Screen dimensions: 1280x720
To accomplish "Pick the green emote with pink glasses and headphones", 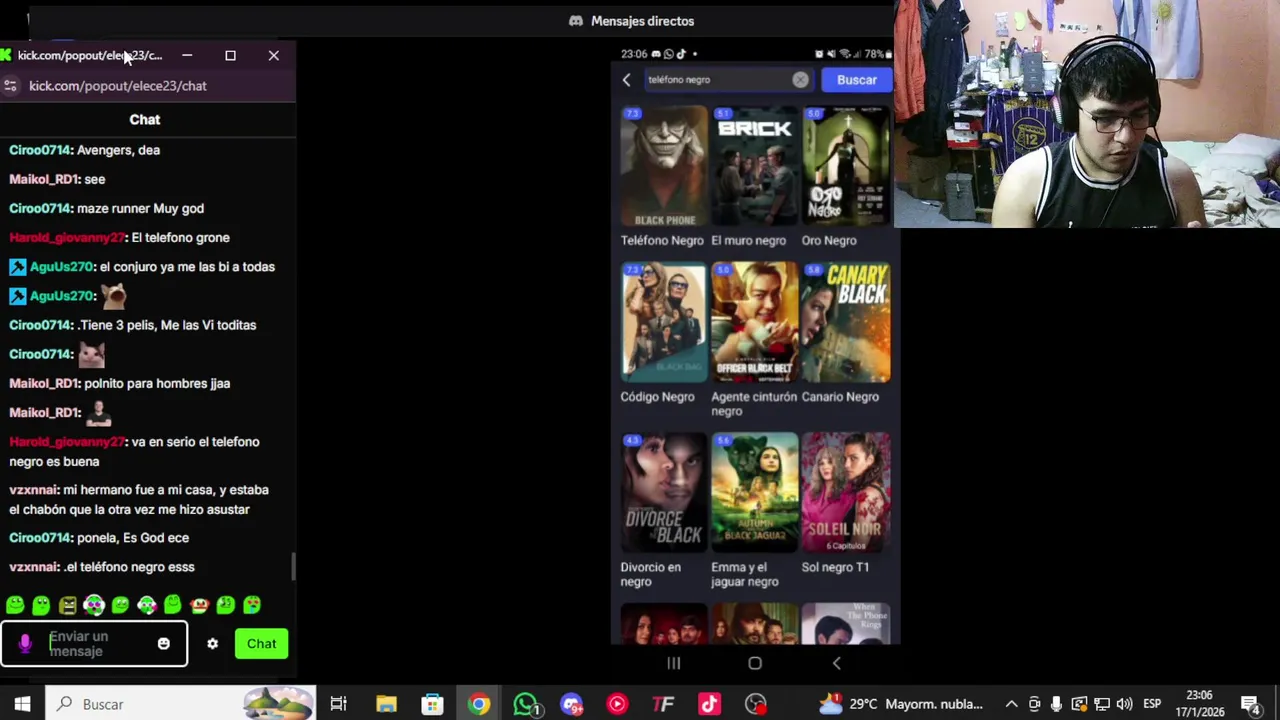I will (94, 605).
